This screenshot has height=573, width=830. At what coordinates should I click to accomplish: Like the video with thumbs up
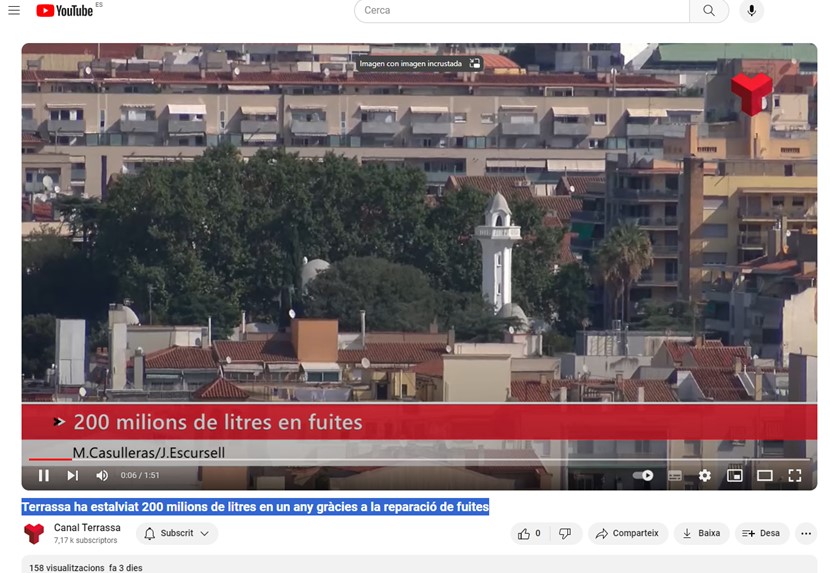click(x=530, y=533)
